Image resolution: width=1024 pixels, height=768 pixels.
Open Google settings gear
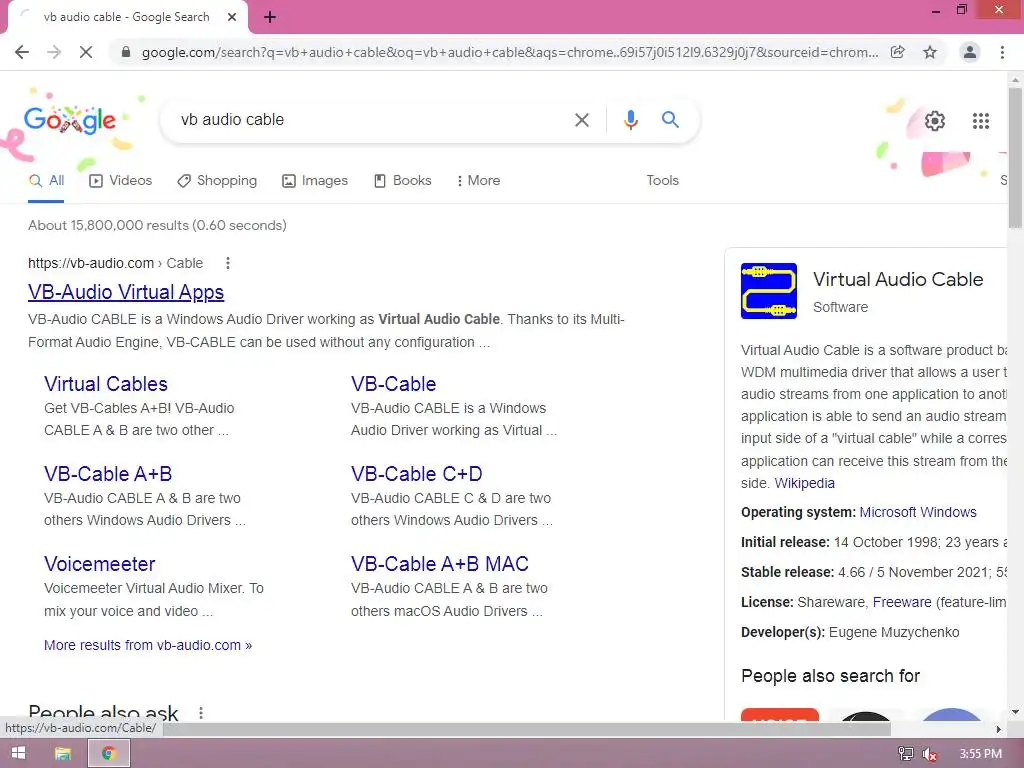(x=935, y=121)
